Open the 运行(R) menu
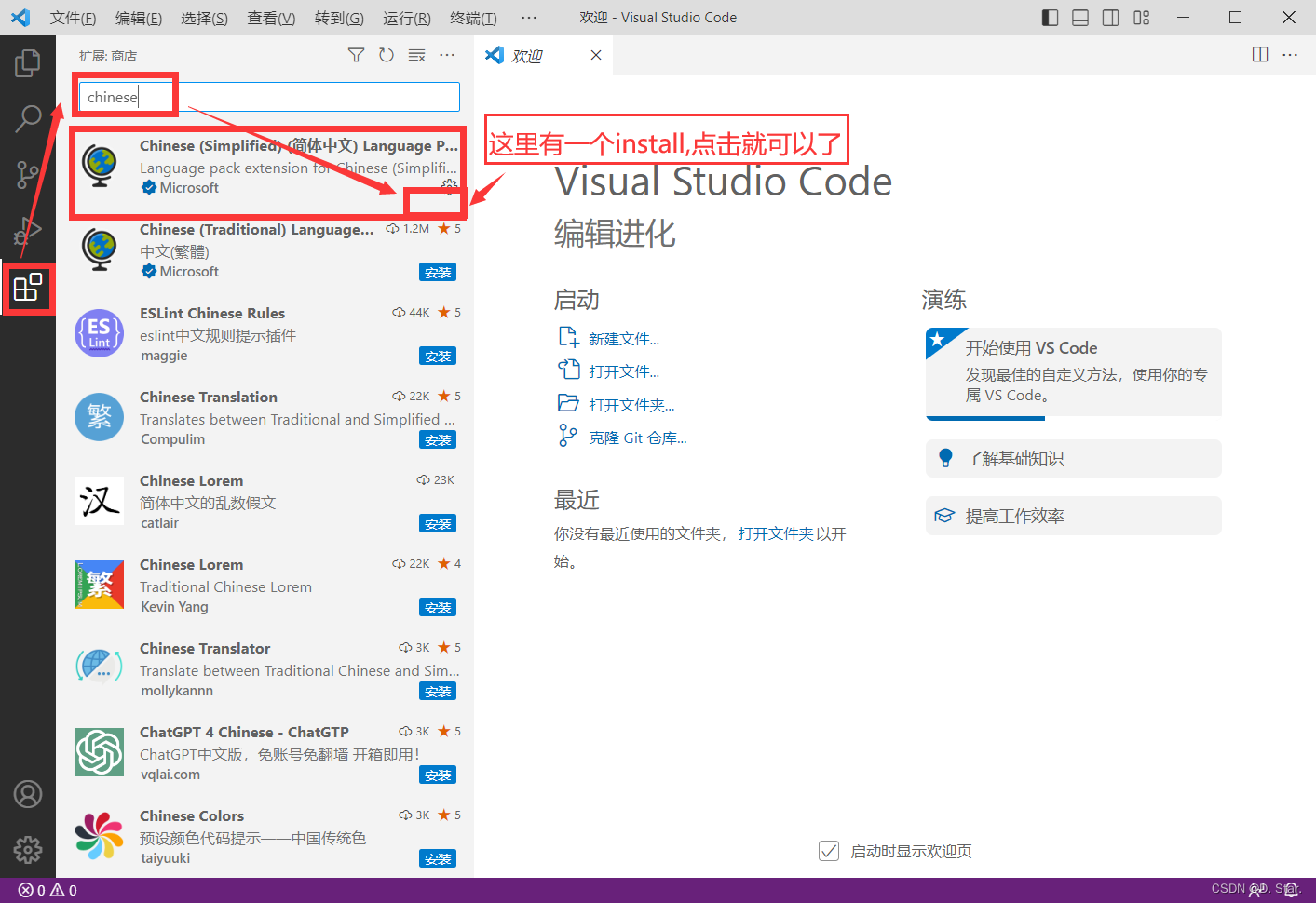This screenshot has height=903, width=1316. click(x=407, y=18)
